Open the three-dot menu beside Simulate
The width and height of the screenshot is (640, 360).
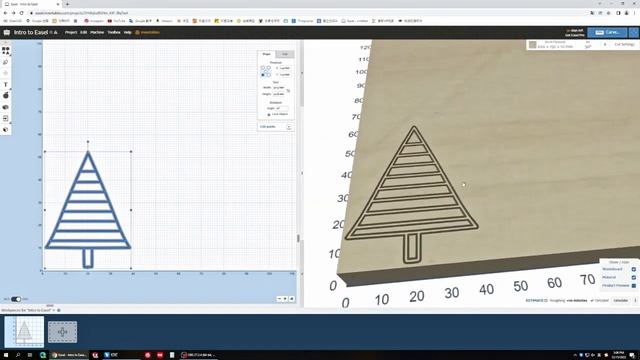coord(635,300)
